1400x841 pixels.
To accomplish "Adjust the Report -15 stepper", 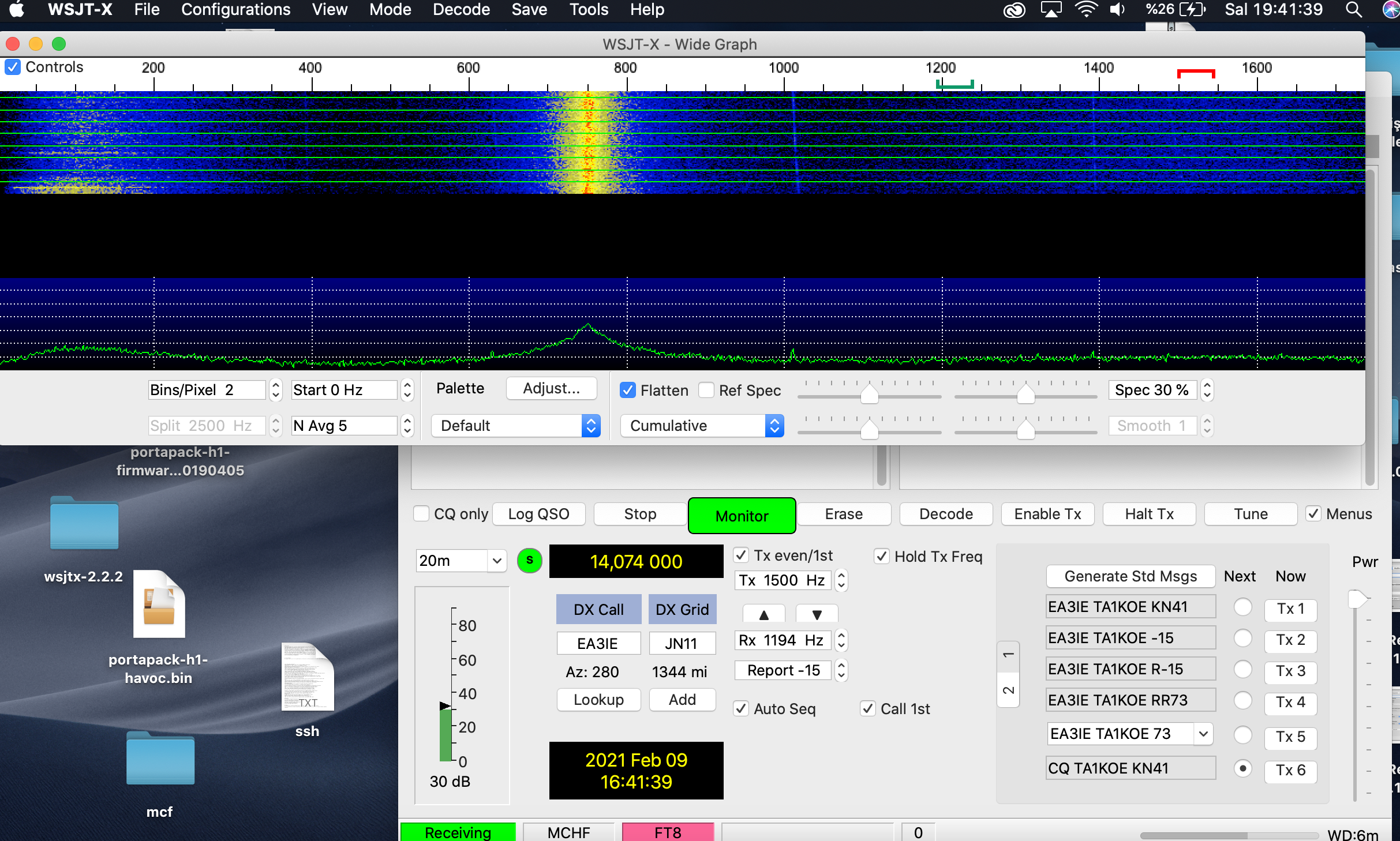I will (x=841, y=670).
